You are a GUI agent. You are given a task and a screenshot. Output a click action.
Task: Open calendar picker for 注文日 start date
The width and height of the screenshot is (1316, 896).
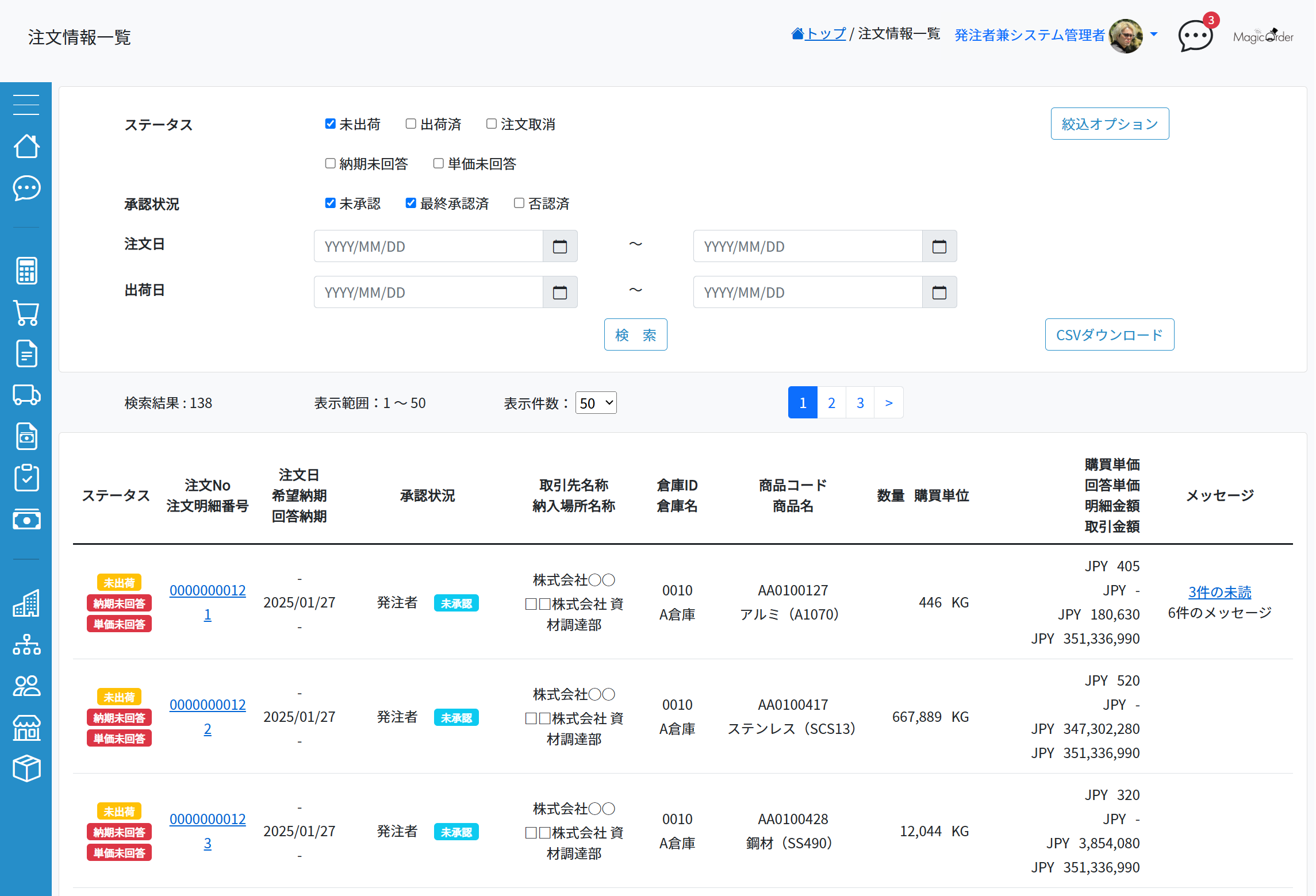[x=560, y=246]
